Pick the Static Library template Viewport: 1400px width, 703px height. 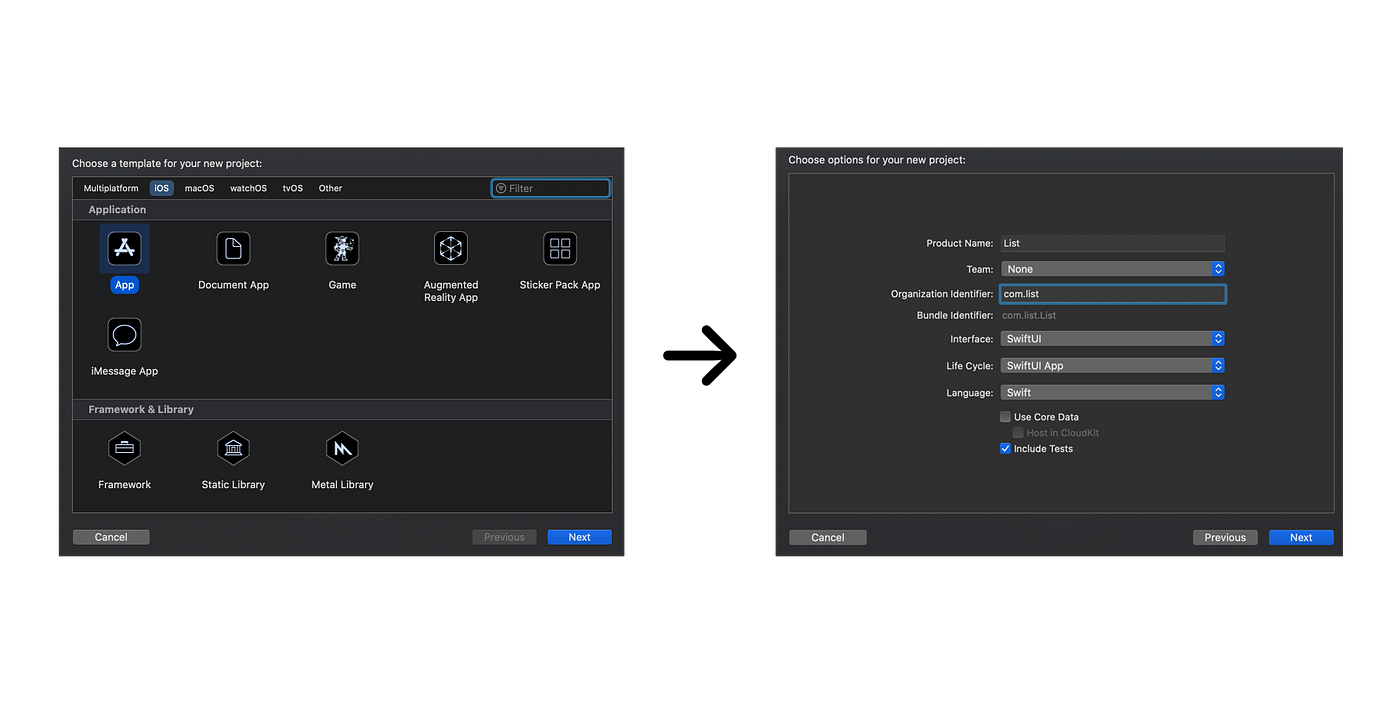pyautogui.click(x=233, y=449)
